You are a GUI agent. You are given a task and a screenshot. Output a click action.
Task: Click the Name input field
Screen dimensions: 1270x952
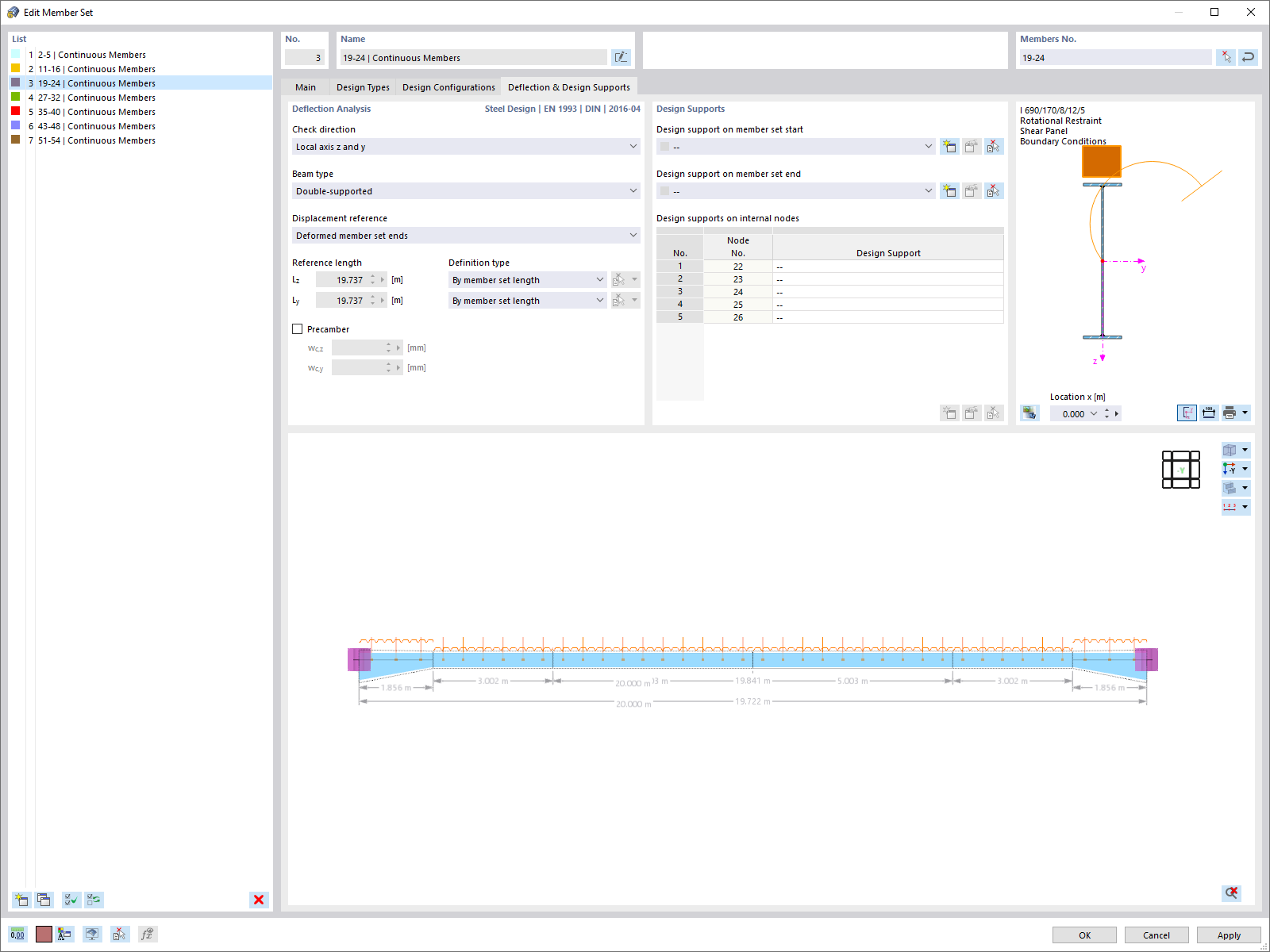click(x=474, y=57)
